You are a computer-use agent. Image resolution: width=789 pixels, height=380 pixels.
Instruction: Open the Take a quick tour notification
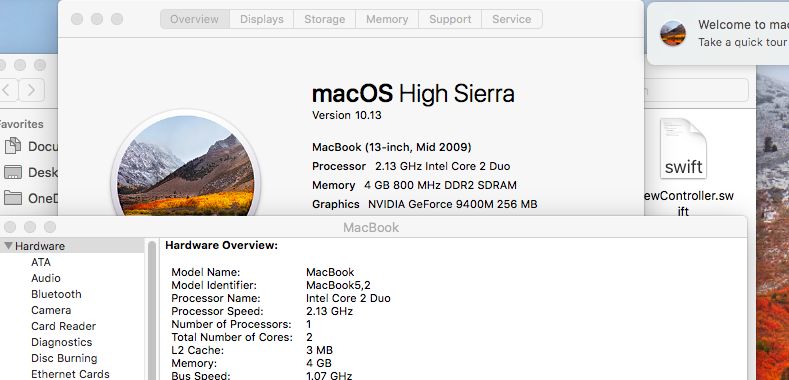[743, 42]
